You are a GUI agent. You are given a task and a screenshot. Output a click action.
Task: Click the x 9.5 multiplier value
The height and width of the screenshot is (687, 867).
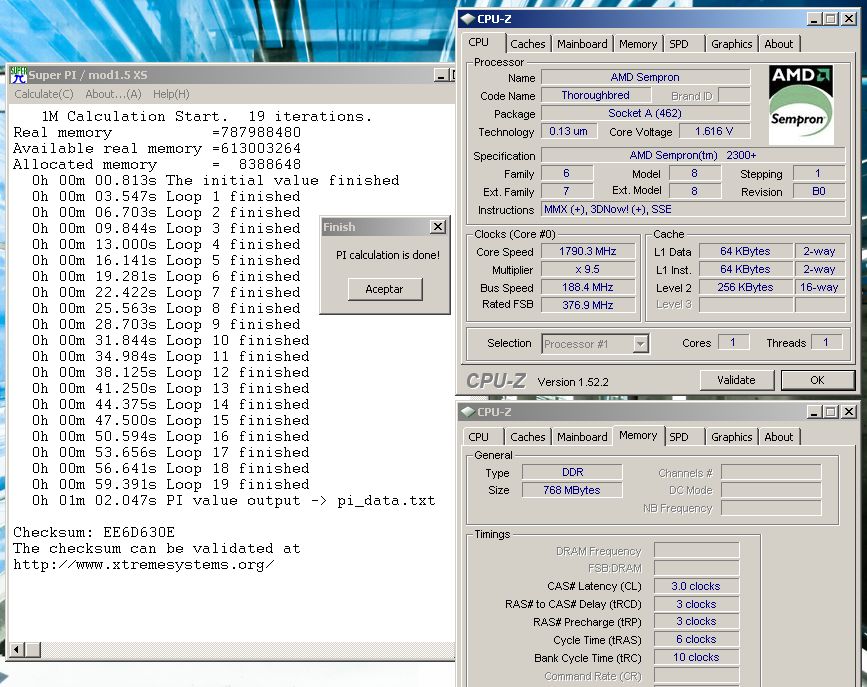588,269
